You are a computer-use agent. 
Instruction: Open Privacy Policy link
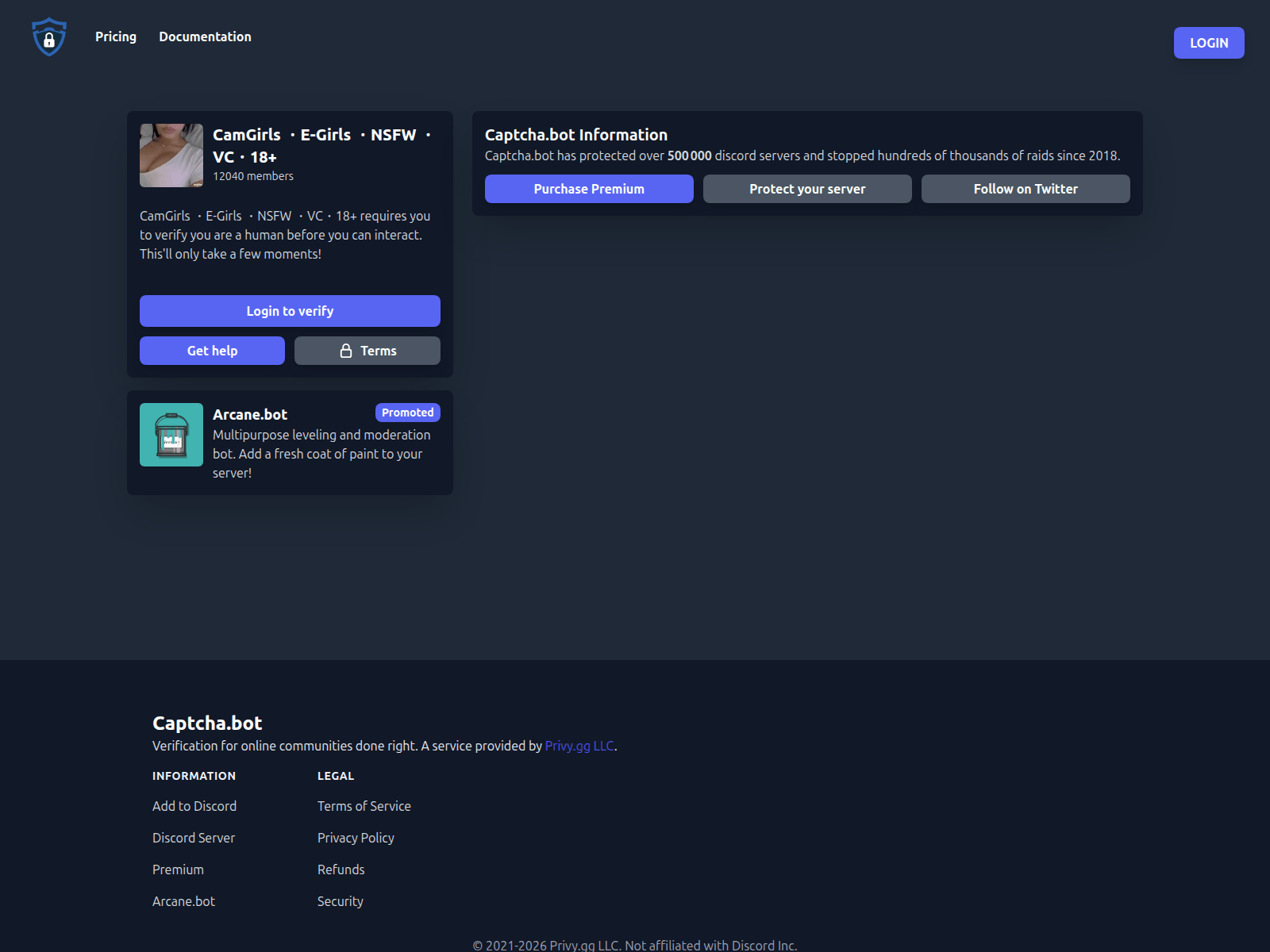point(356,838)
